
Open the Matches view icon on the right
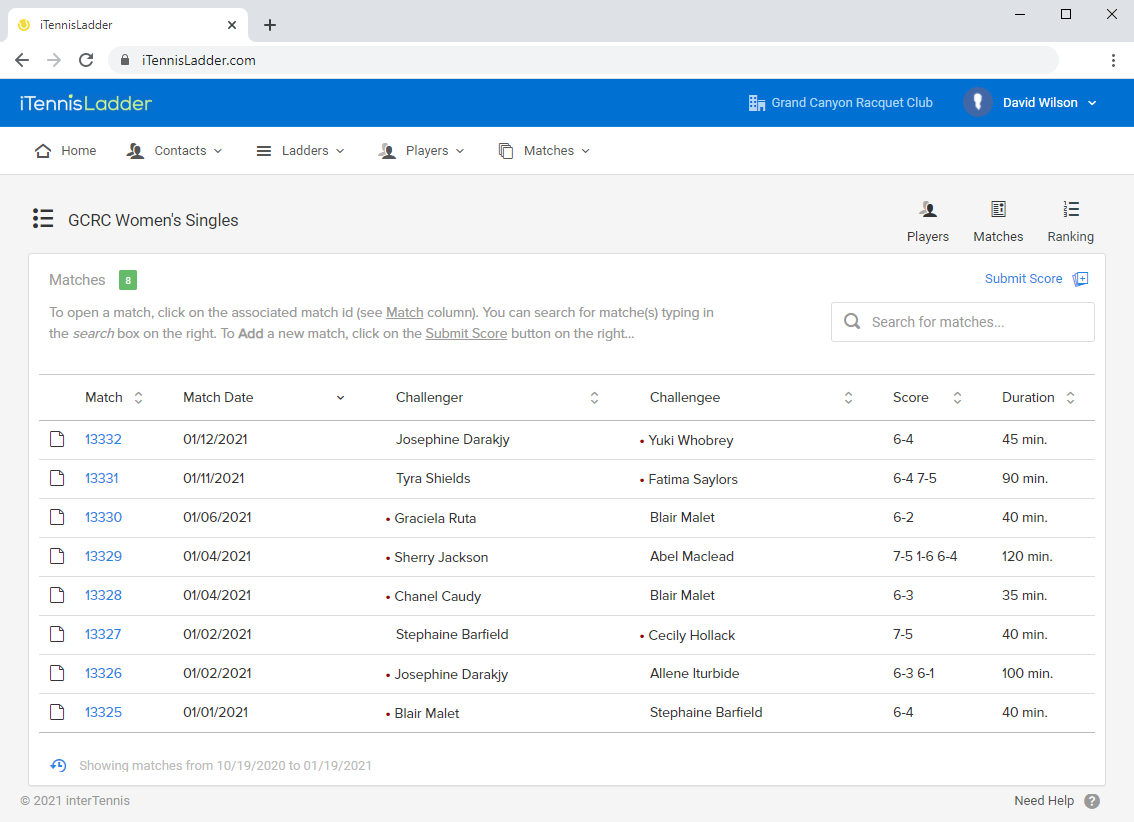998,210
